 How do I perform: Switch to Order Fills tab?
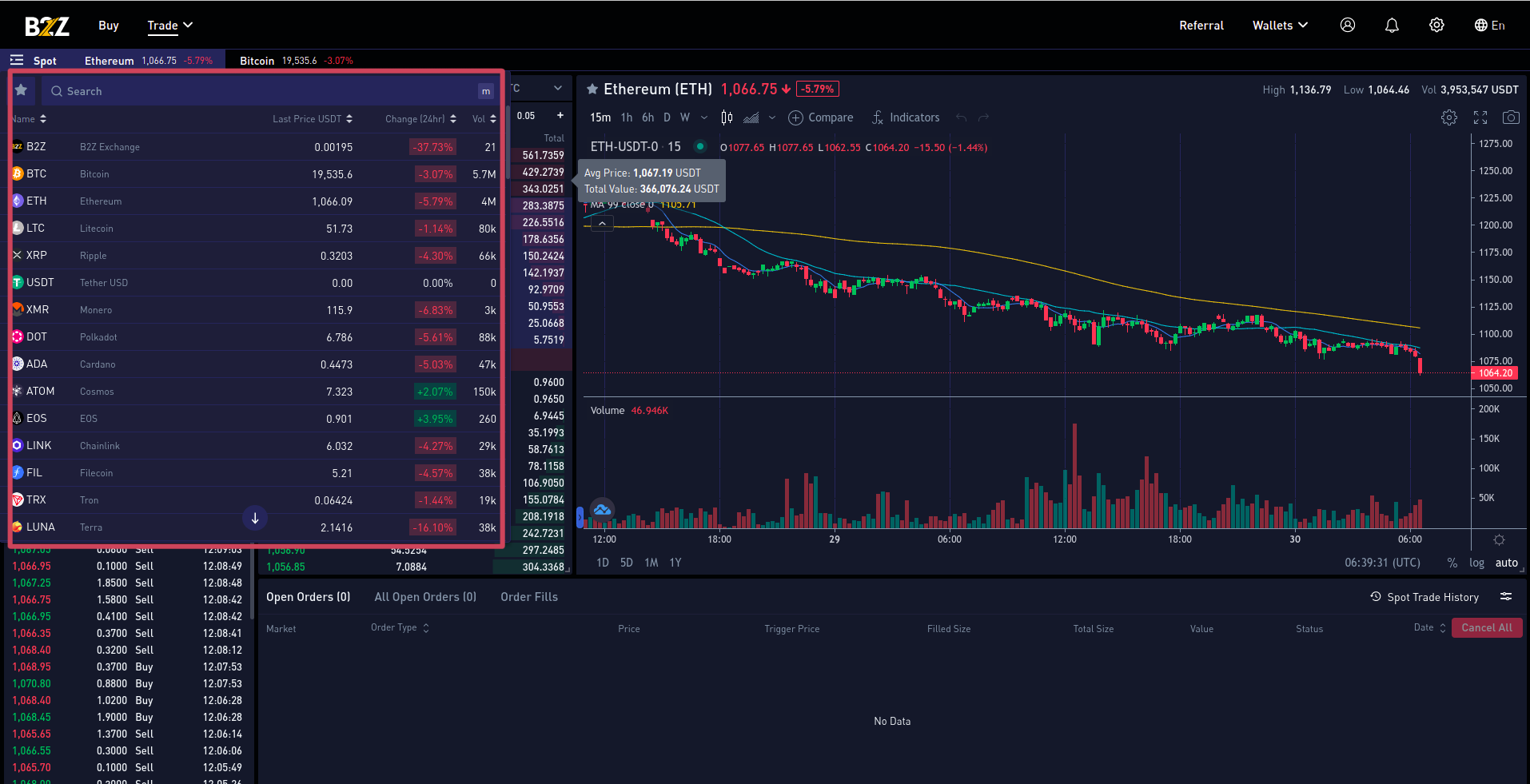[529, 597]
